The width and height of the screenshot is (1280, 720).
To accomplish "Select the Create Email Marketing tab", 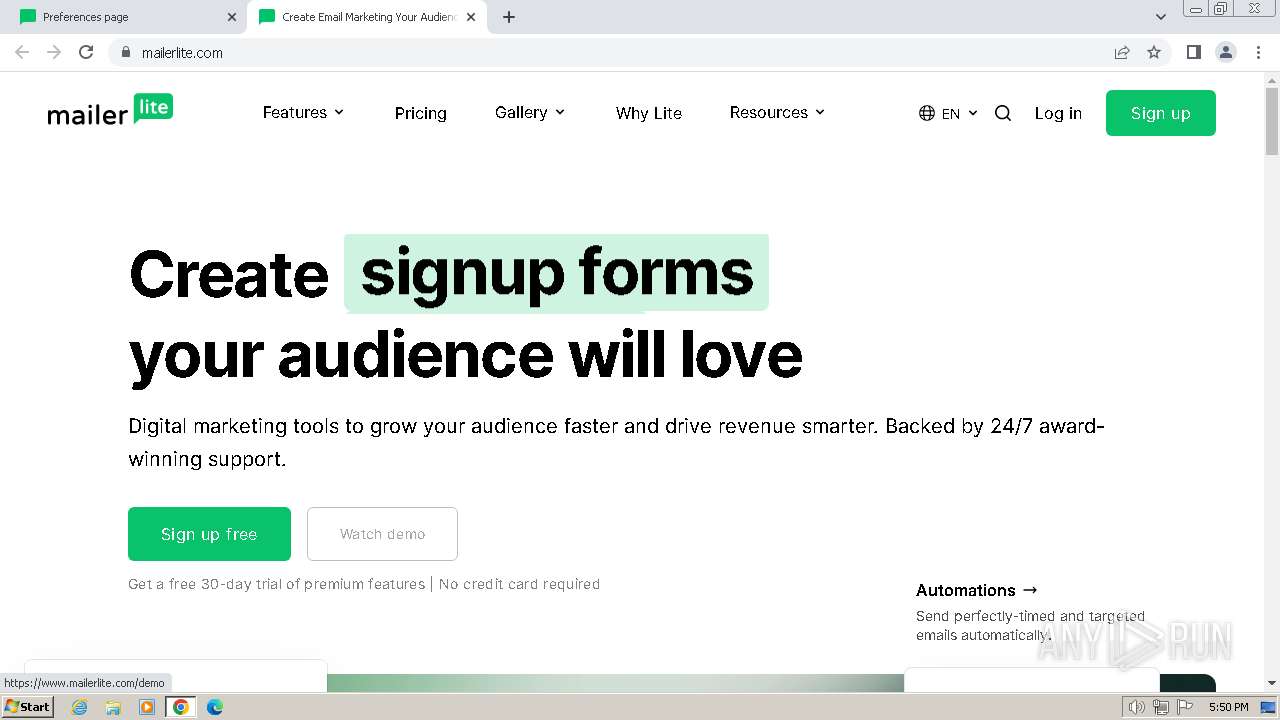I will pos(368,17).
